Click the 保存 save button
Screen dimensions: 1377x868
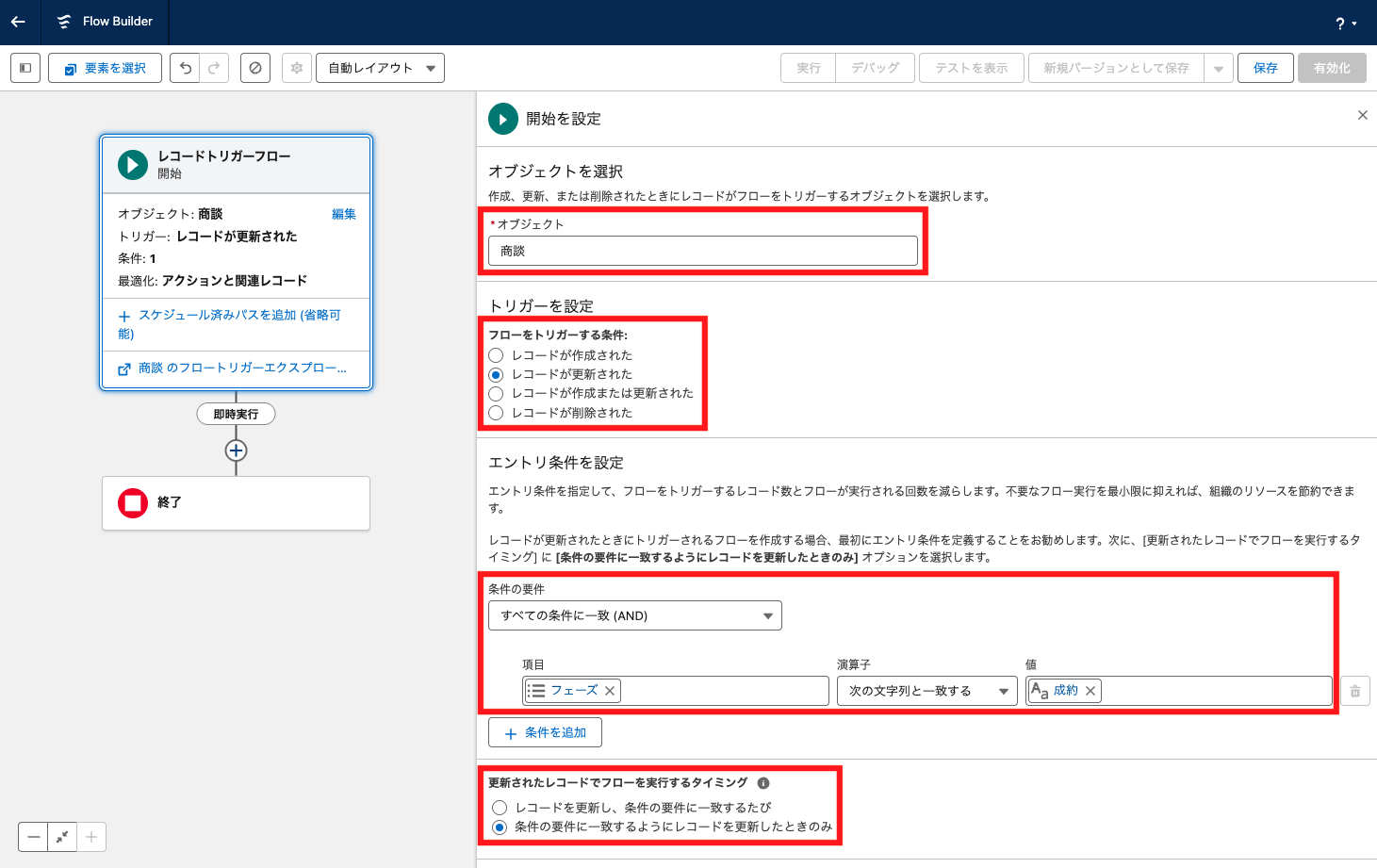(1265, 68)
